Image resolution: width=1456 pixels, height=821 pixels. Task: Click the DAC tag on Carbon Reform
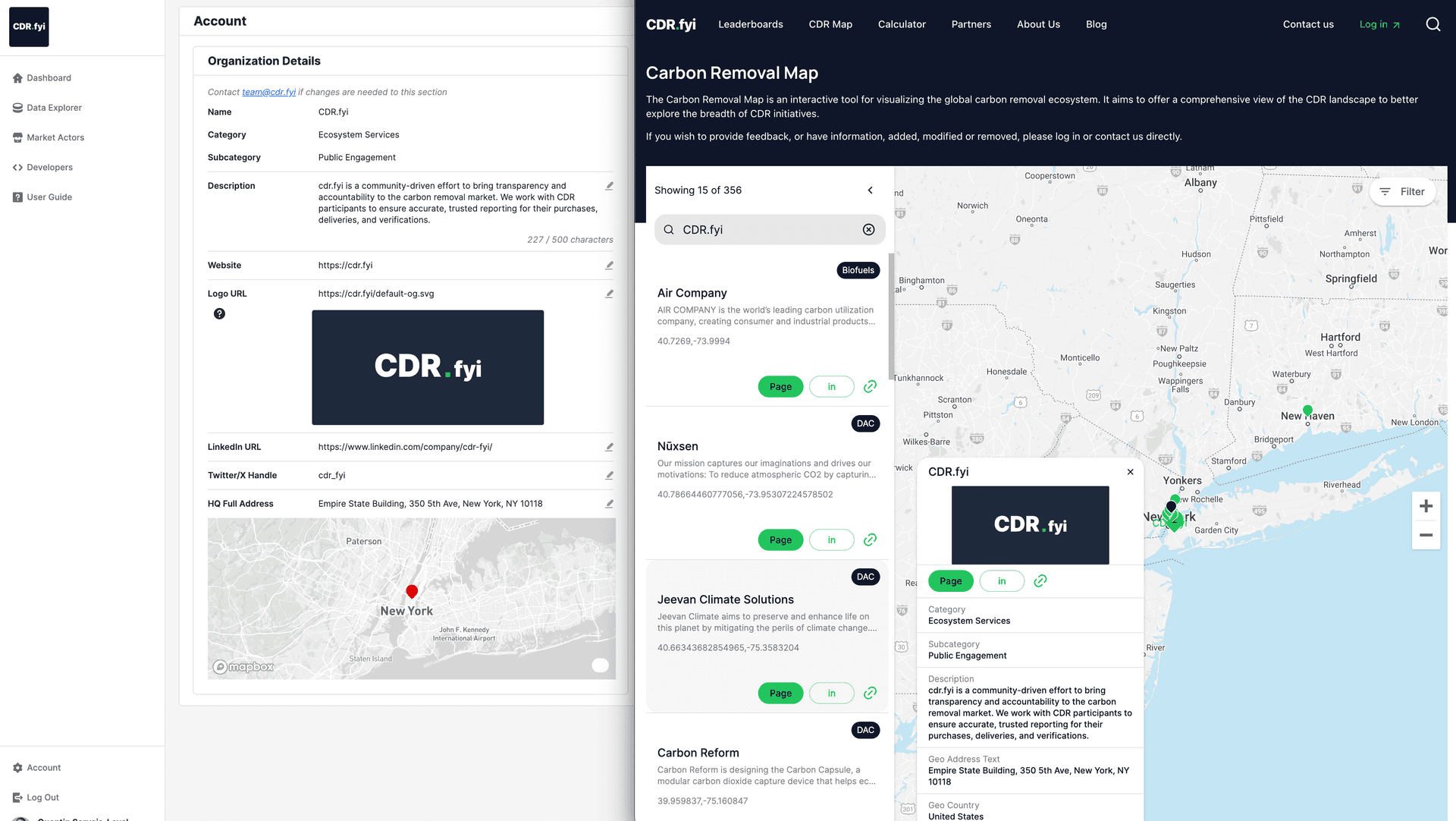pyautogui.click(x=865, y=730)
